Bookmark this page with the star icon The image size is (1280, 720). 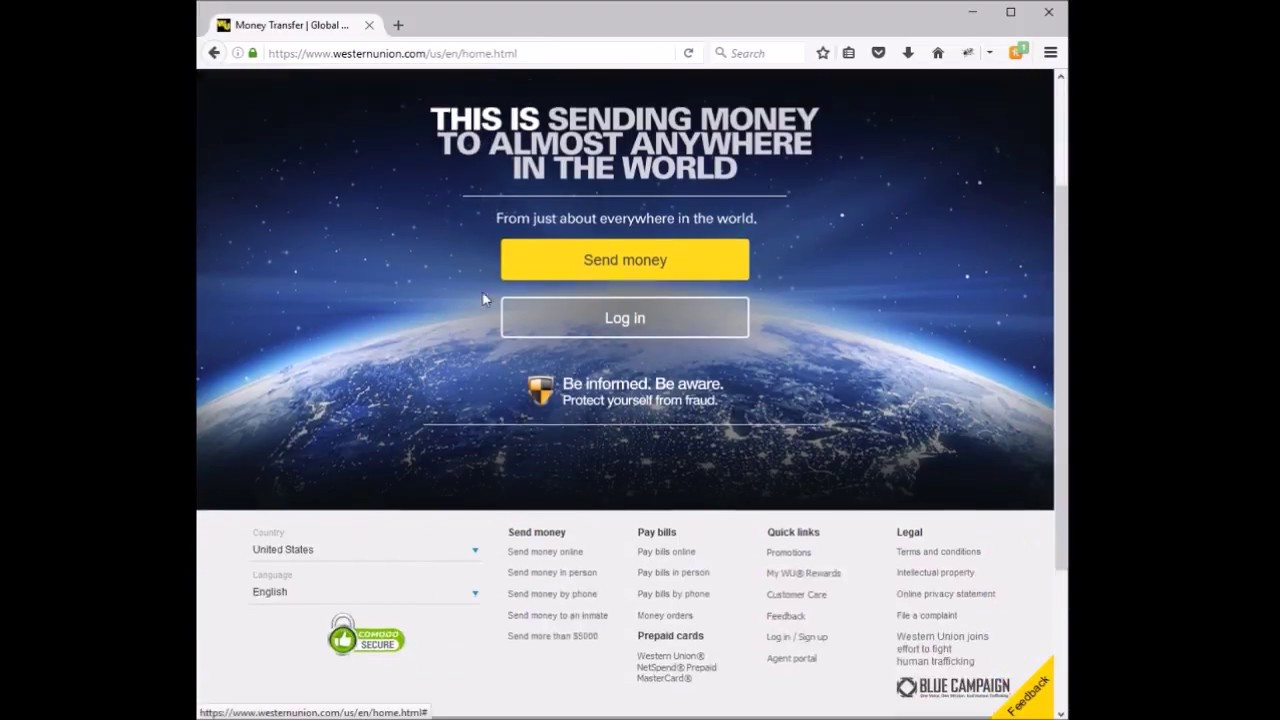823,53
